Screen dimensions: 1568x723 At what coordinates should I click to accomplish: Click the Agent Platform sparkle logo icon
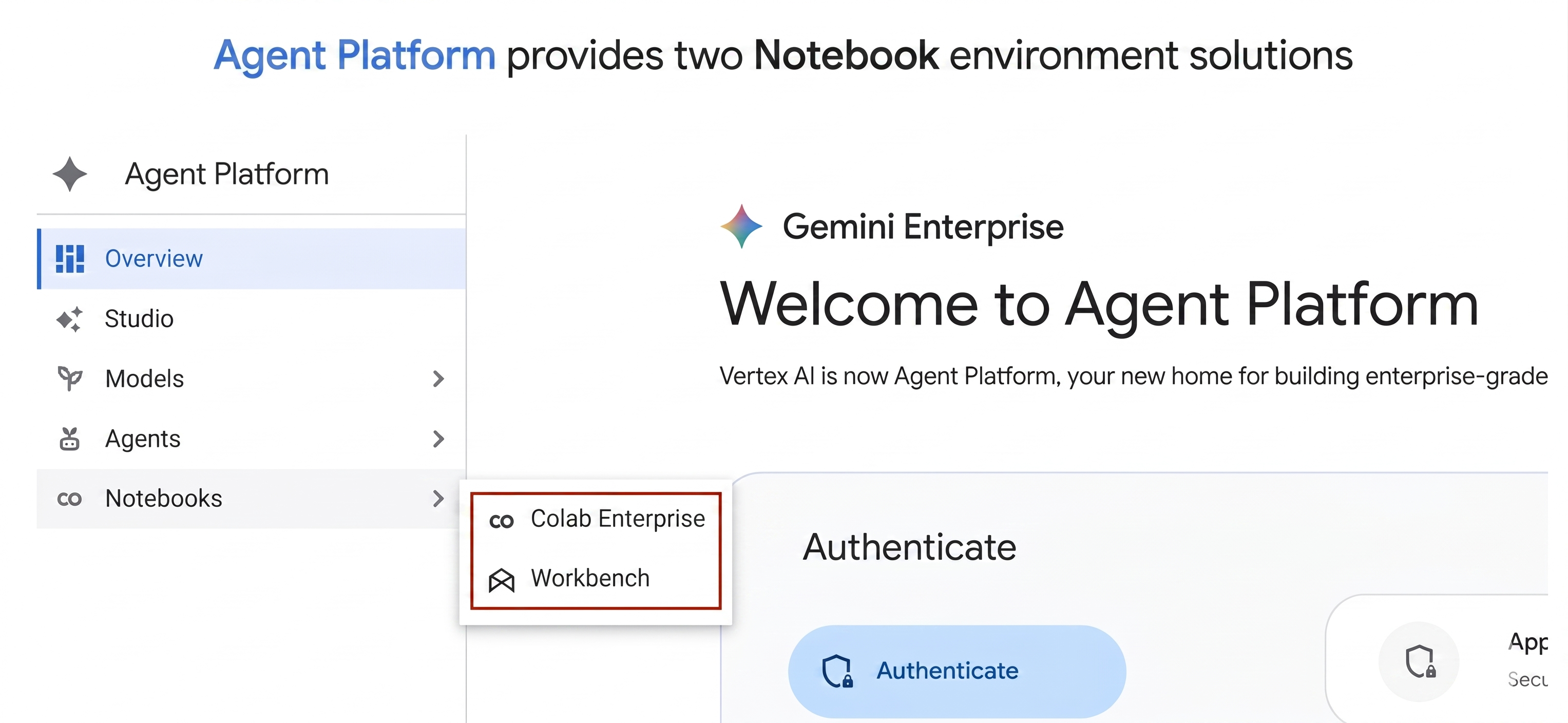click(70, 174)
